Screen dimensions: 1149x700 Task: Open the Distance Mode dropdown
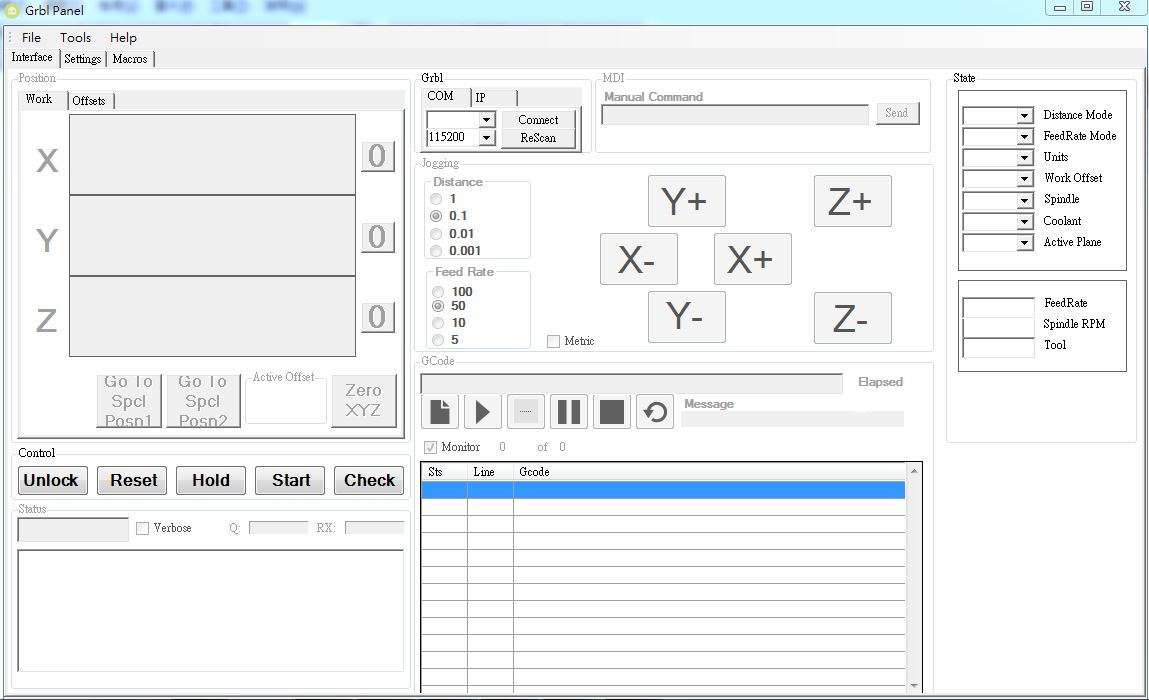1024,116
